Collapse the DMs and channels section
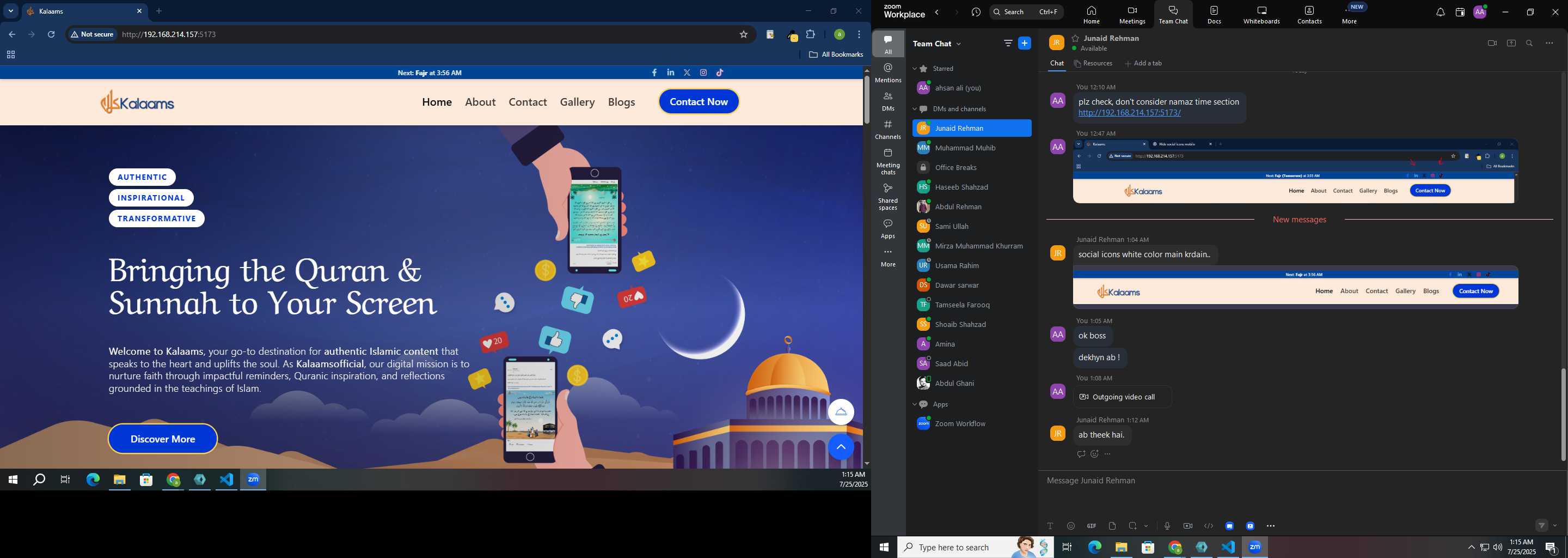Viewport: 1568px width, 558px height. (915, 109)
